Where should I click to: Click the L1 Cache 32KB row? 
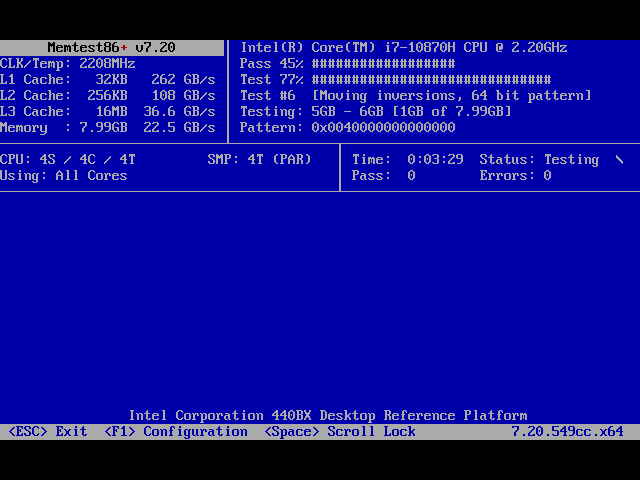click(108, 80)
